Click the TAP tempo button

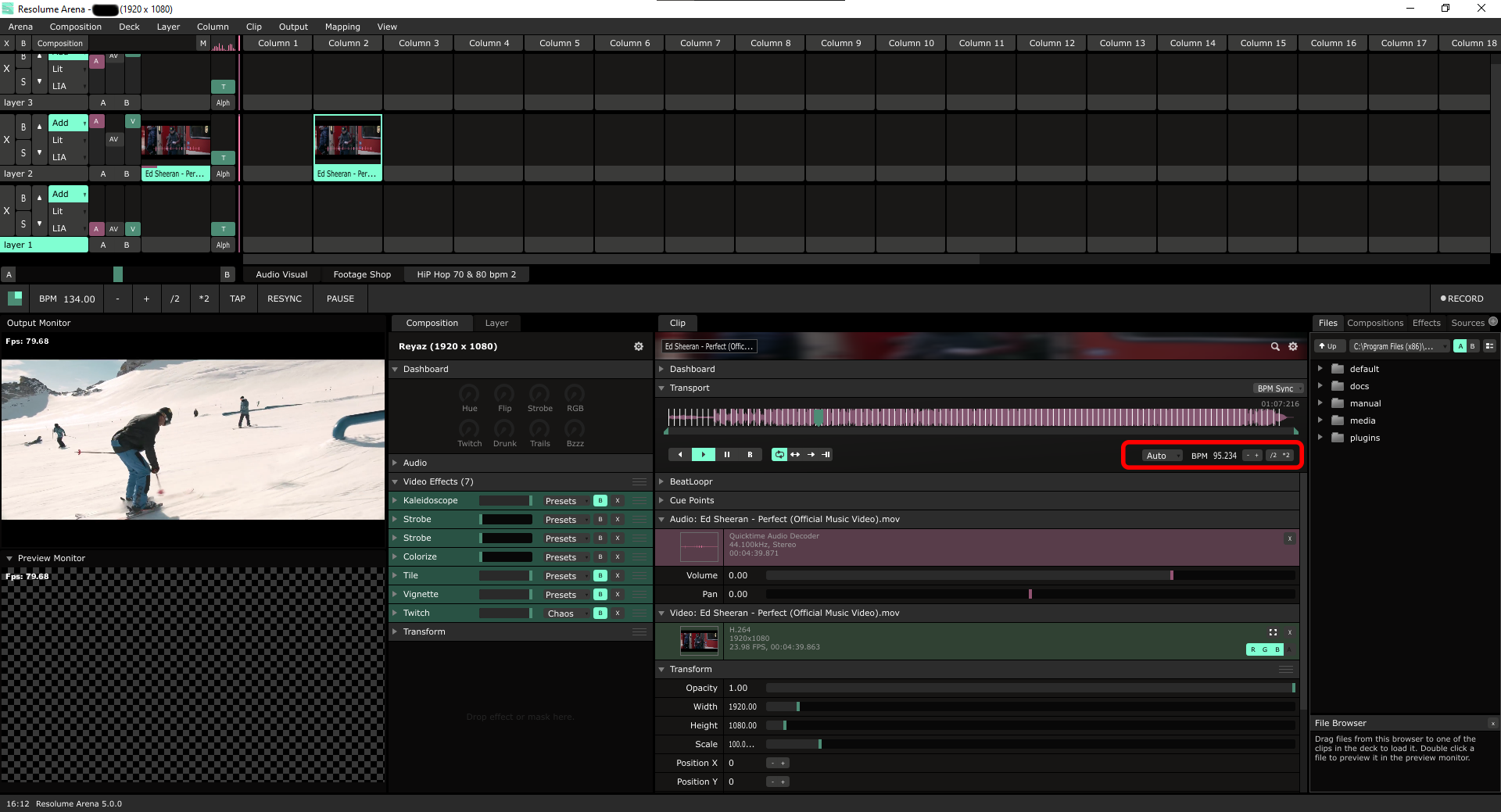(238, 299)
